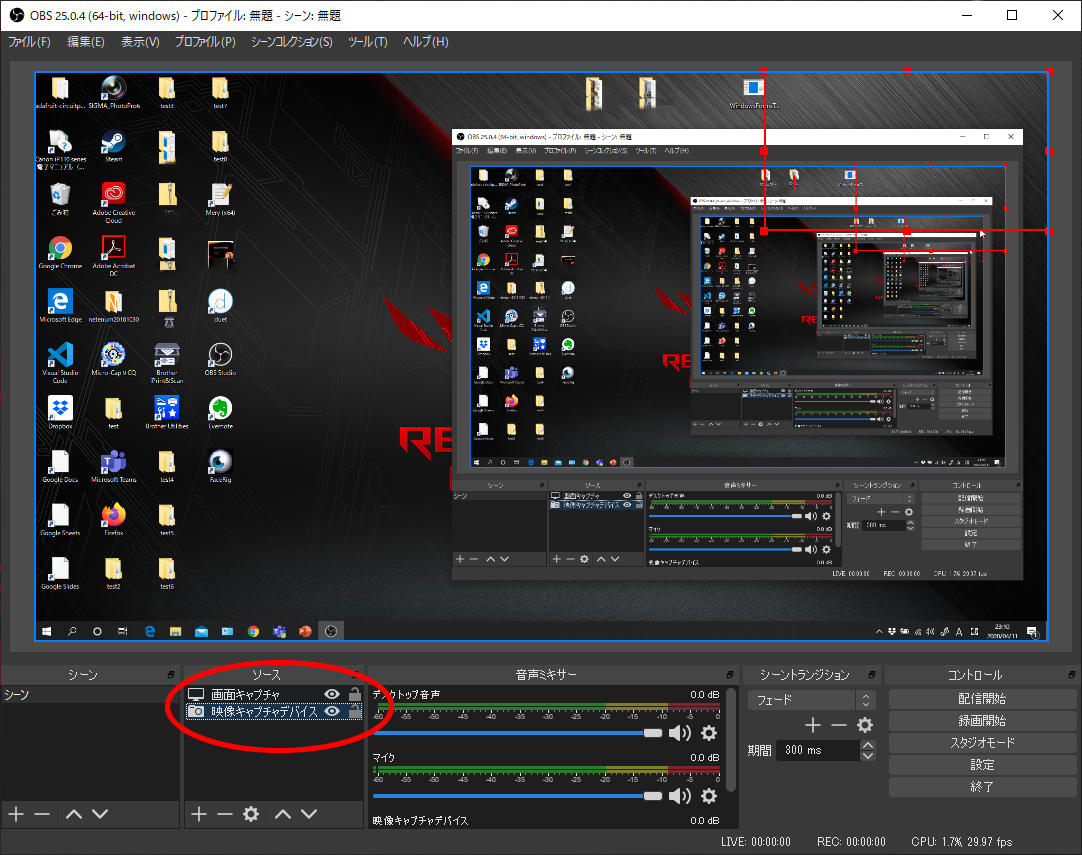Move the scene up with the arrow
Screen dimensions: 1082x855
74,814
